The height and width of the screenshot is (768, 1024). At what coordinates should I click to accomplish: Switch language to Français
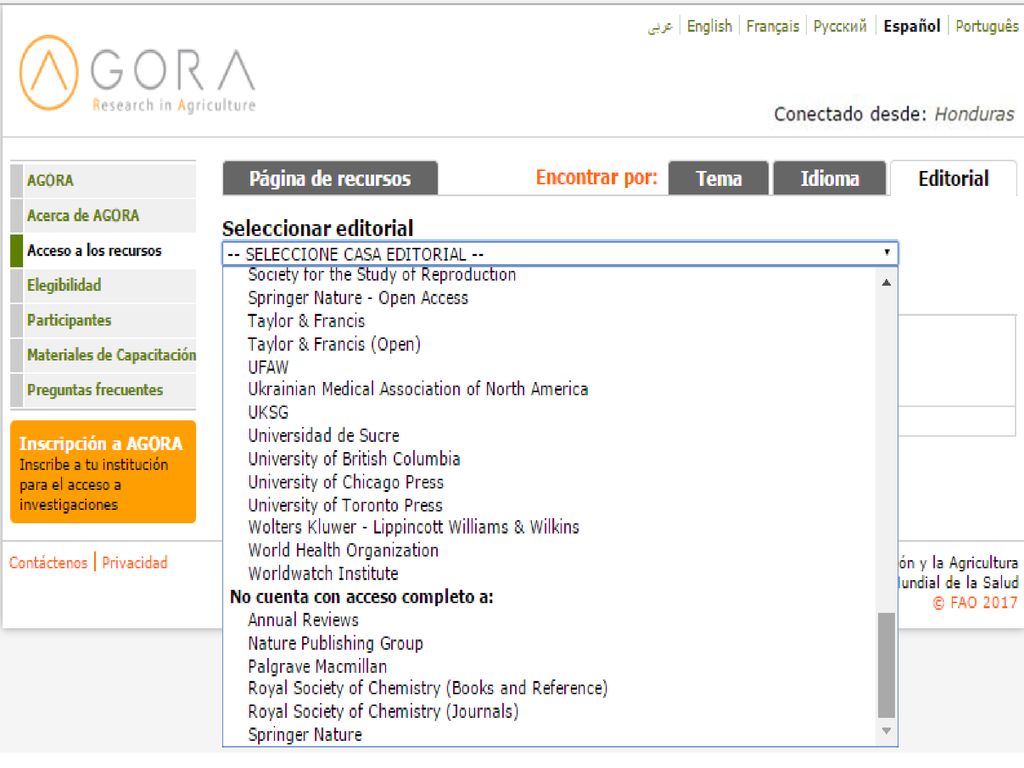[773, 26]
